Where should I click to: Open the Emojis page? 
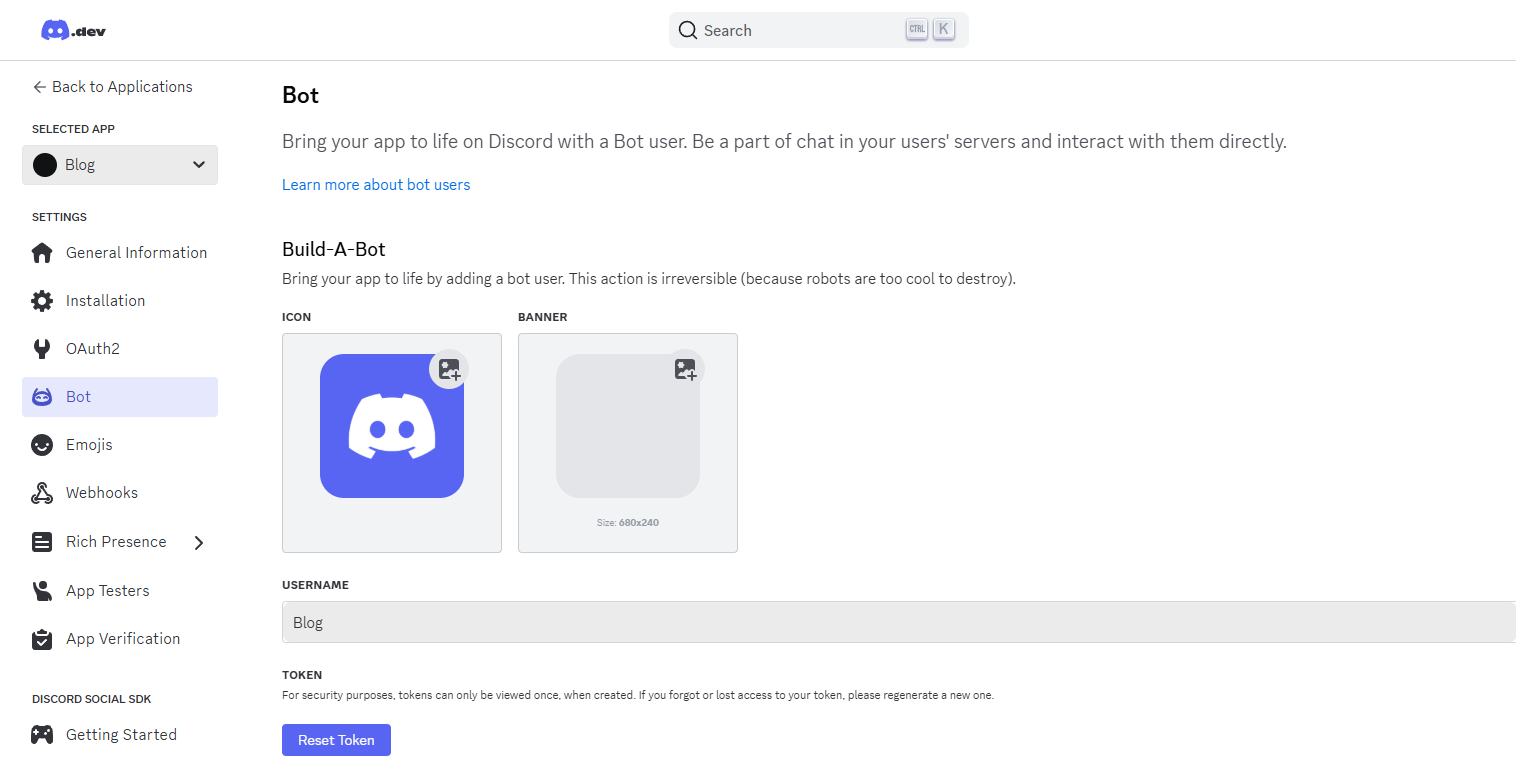pos(120,445)
